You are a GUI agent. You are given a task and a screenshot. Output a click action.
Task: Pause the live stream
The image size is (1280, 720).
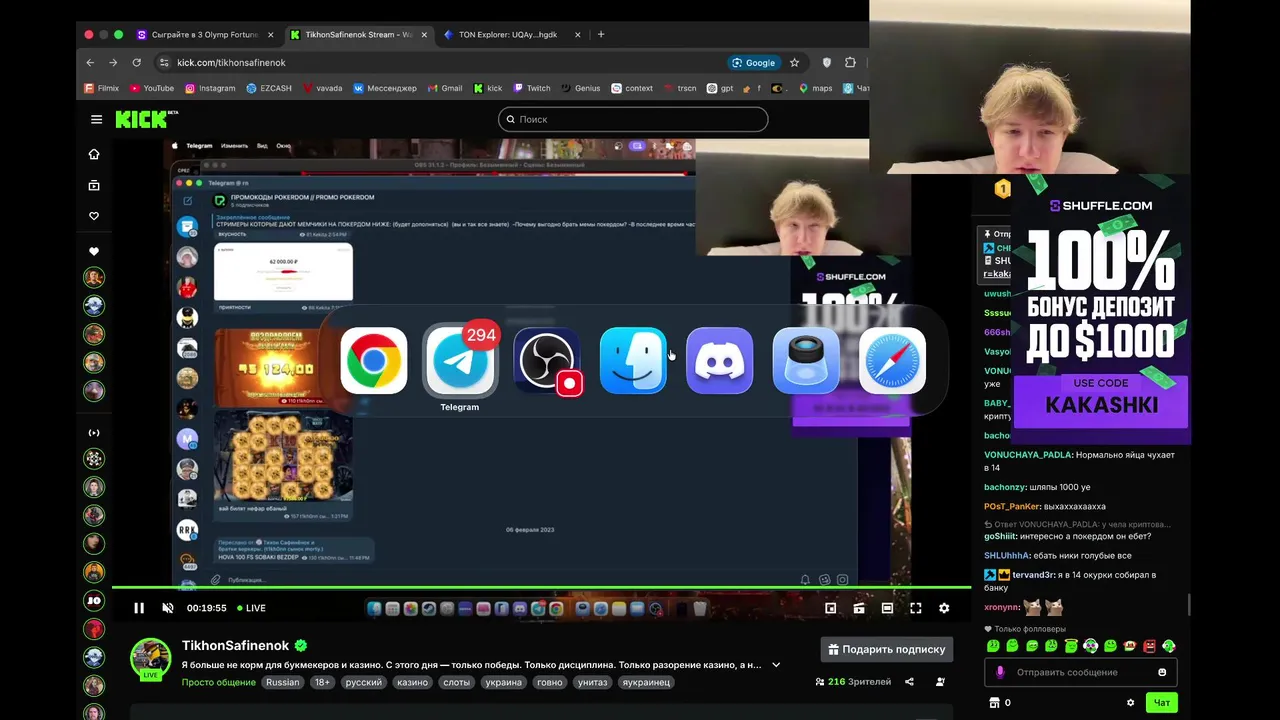[139, 608]
